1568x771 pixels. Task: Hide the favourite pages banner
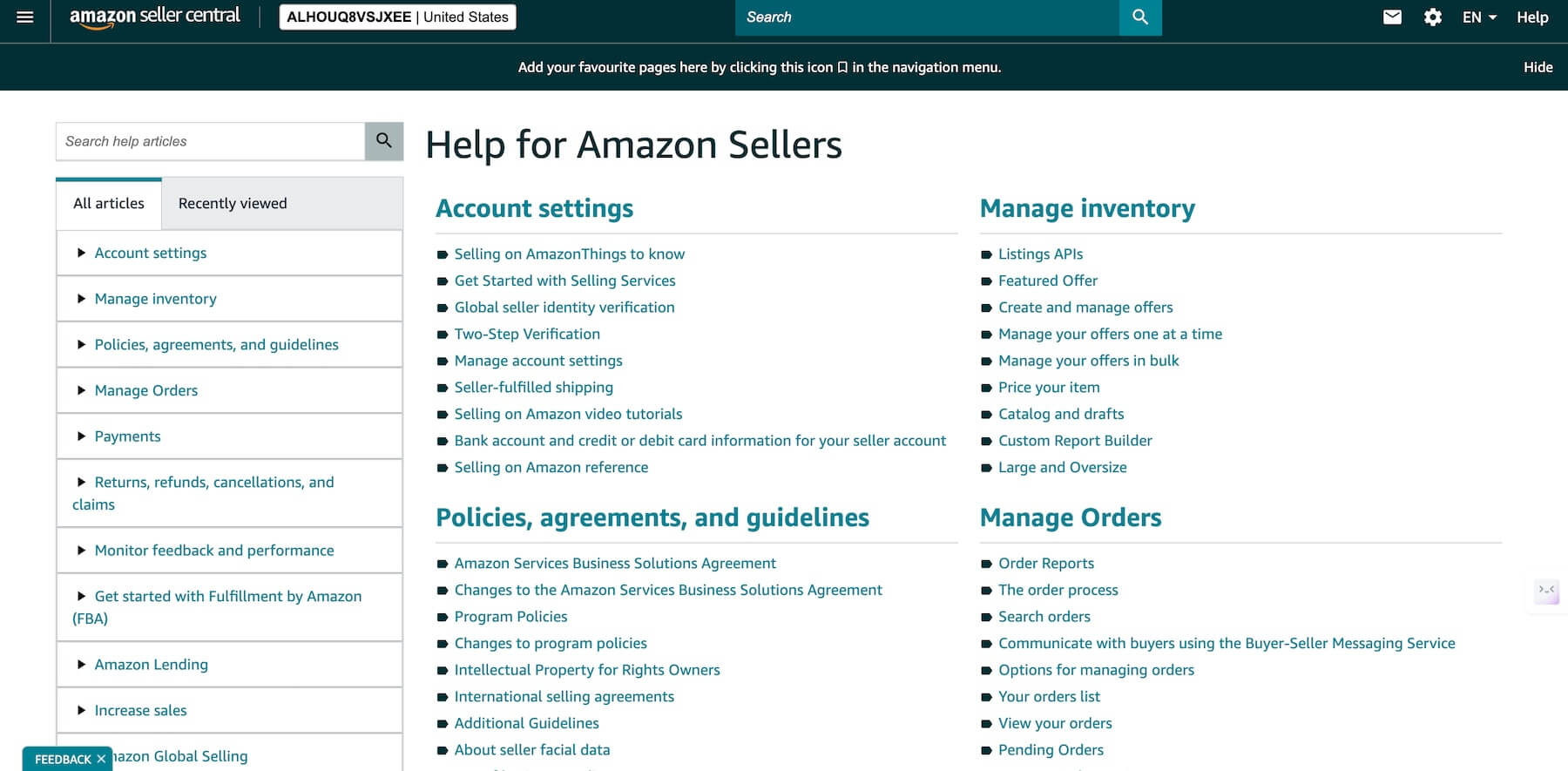(x=1538, y=66)
